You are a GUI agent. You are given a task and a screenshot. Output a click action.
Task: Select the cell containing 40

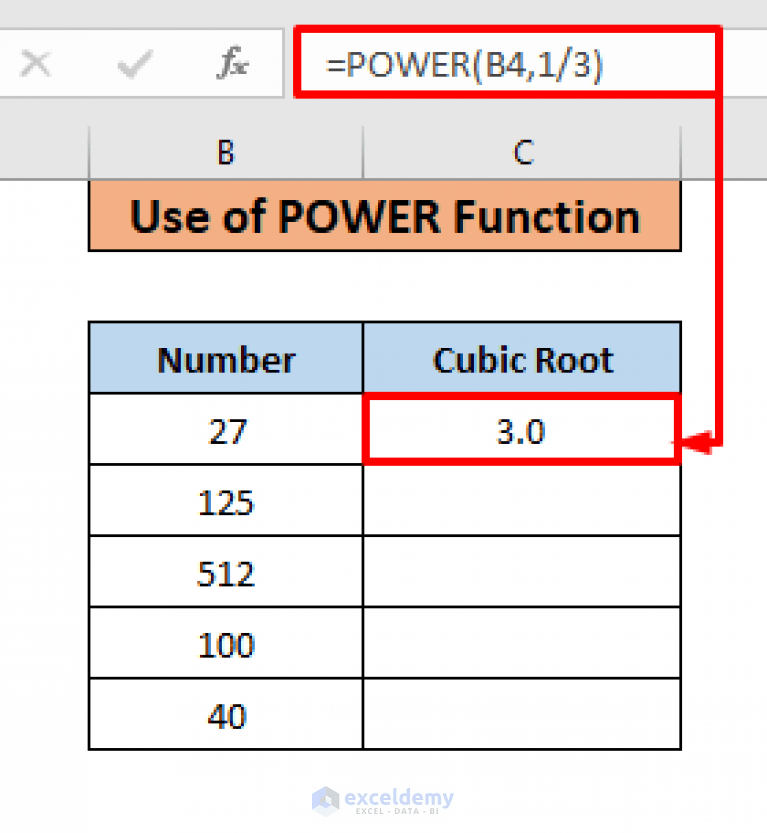tap(226, 714)
